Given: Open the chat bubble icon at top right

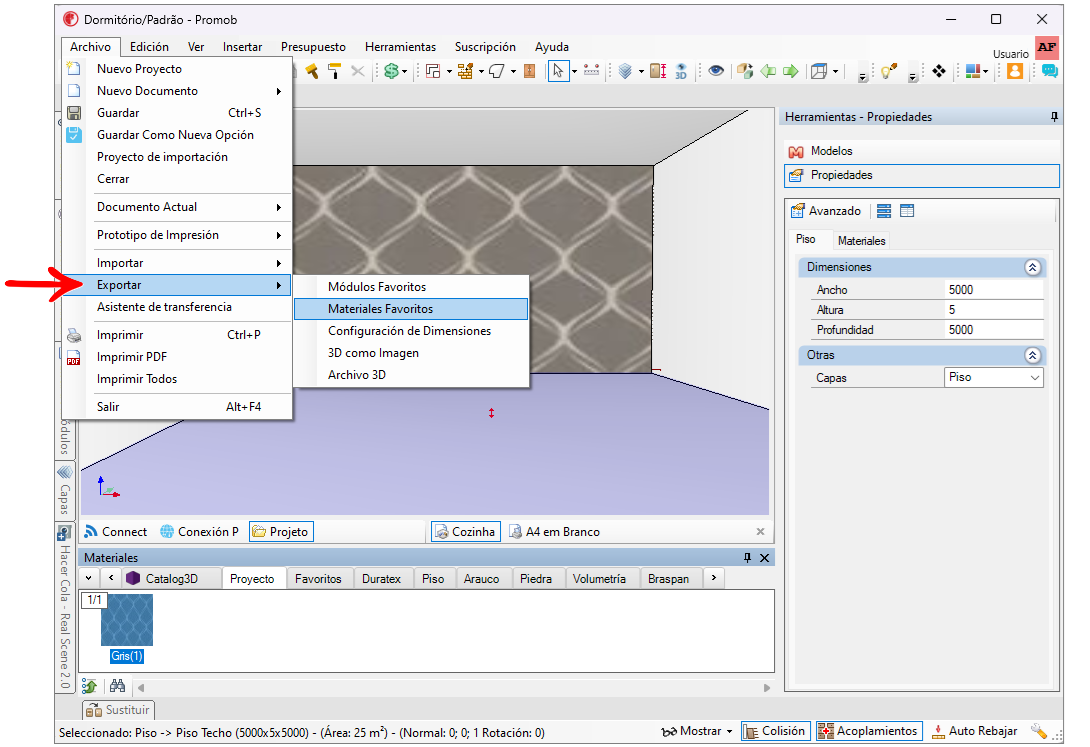Looking at the screenshot, I should (1049, 71).
